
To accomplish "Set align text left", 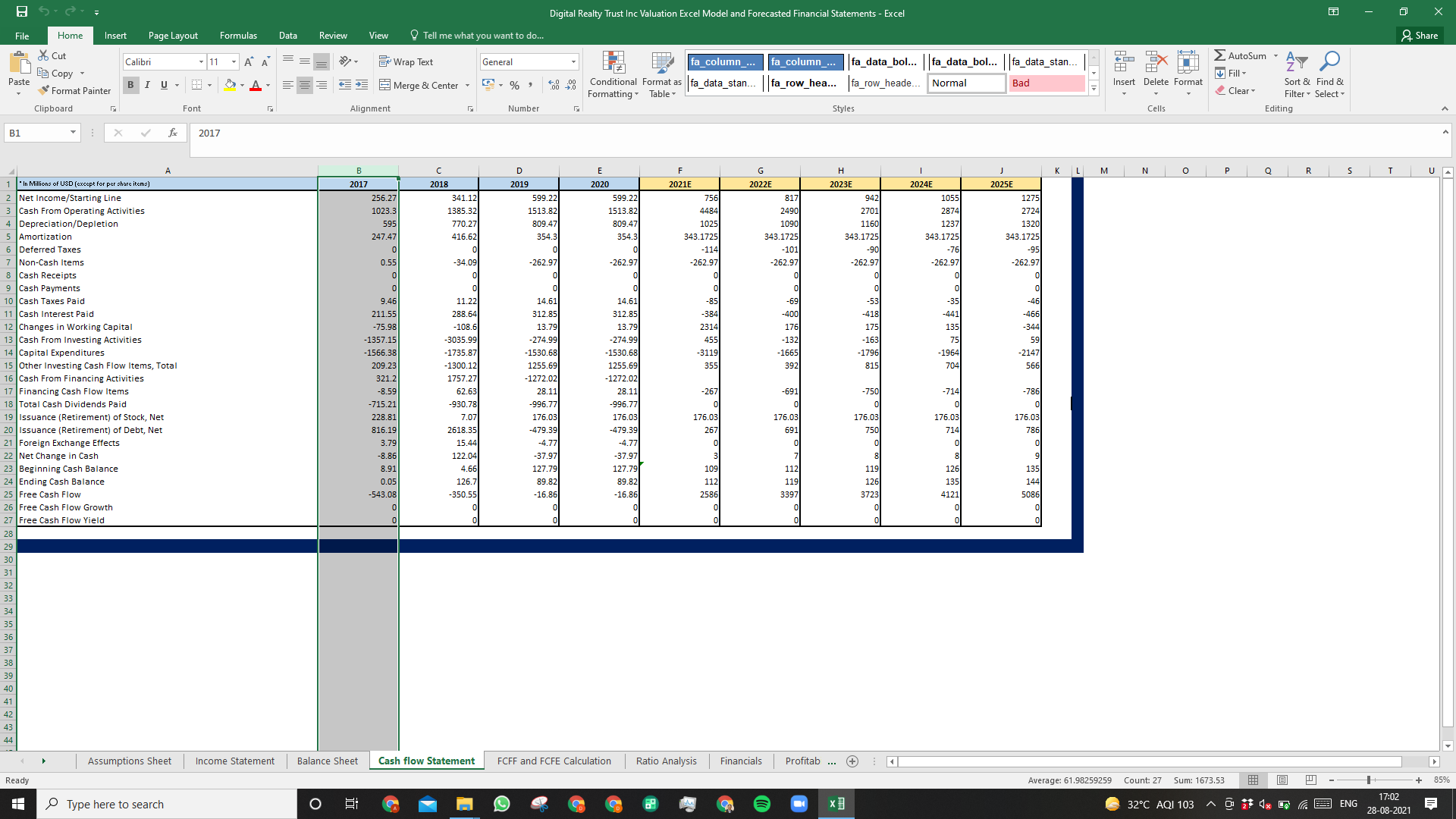I will [x=288, y=85].
